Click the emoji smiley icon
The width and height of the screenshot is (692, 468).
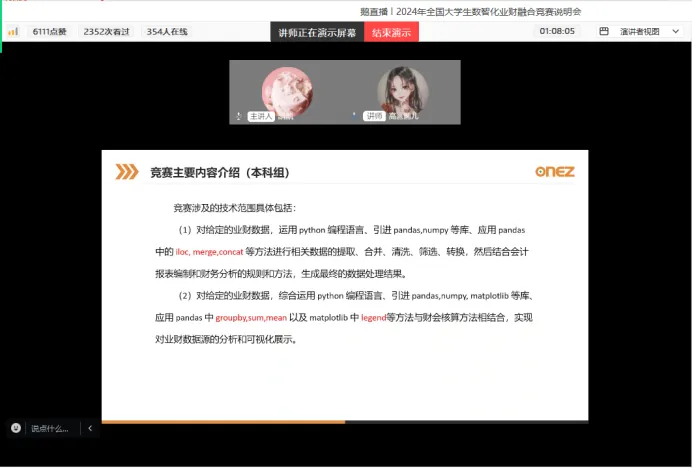pos(16,428)
